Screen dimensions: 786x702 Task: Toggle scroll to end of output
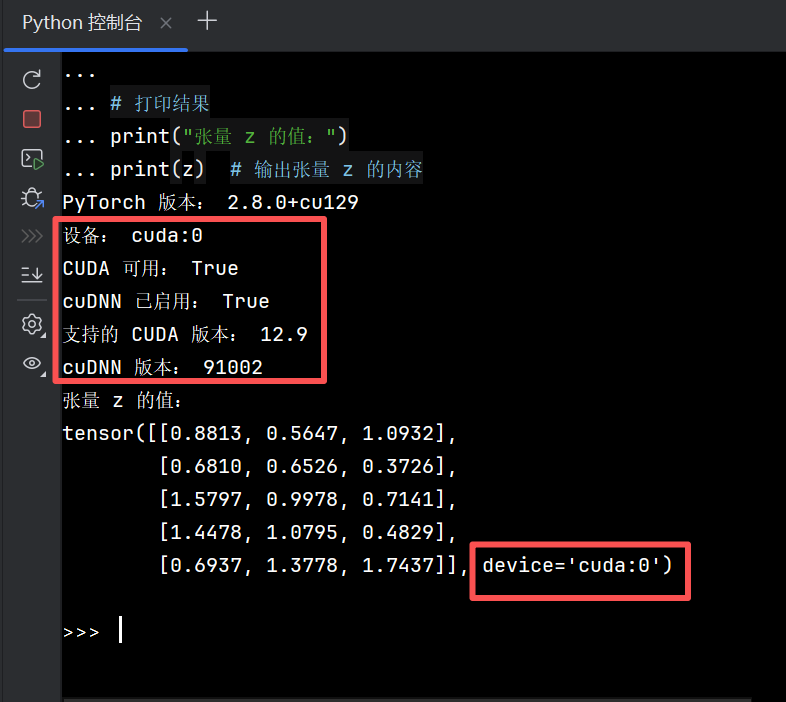click(x=32, y=275)
